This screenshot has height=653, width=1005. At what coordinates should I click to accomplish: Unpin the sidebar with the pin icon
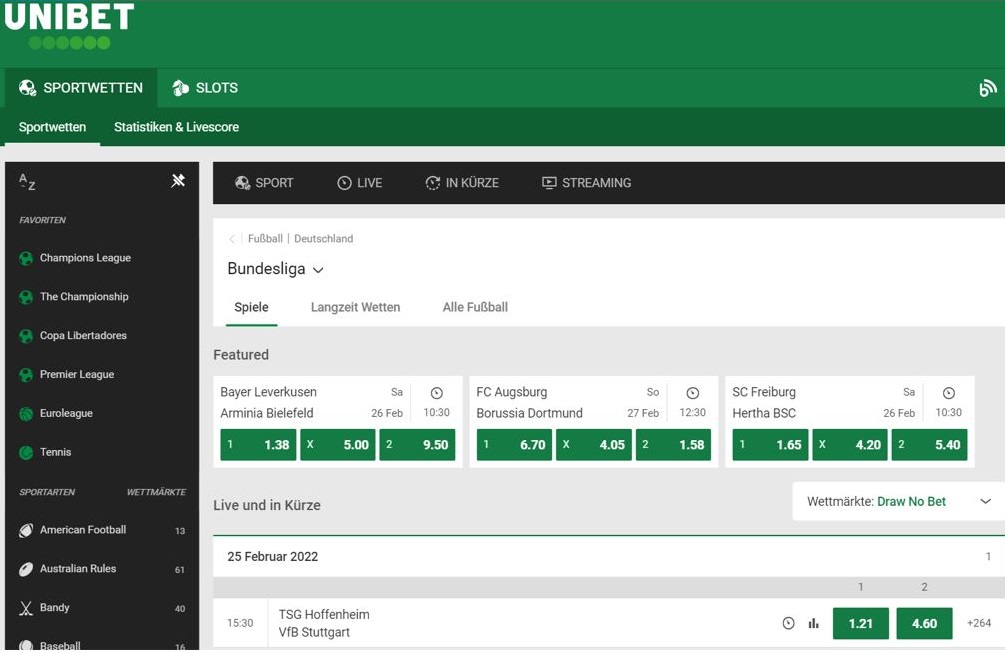click(x=178, y=181)
